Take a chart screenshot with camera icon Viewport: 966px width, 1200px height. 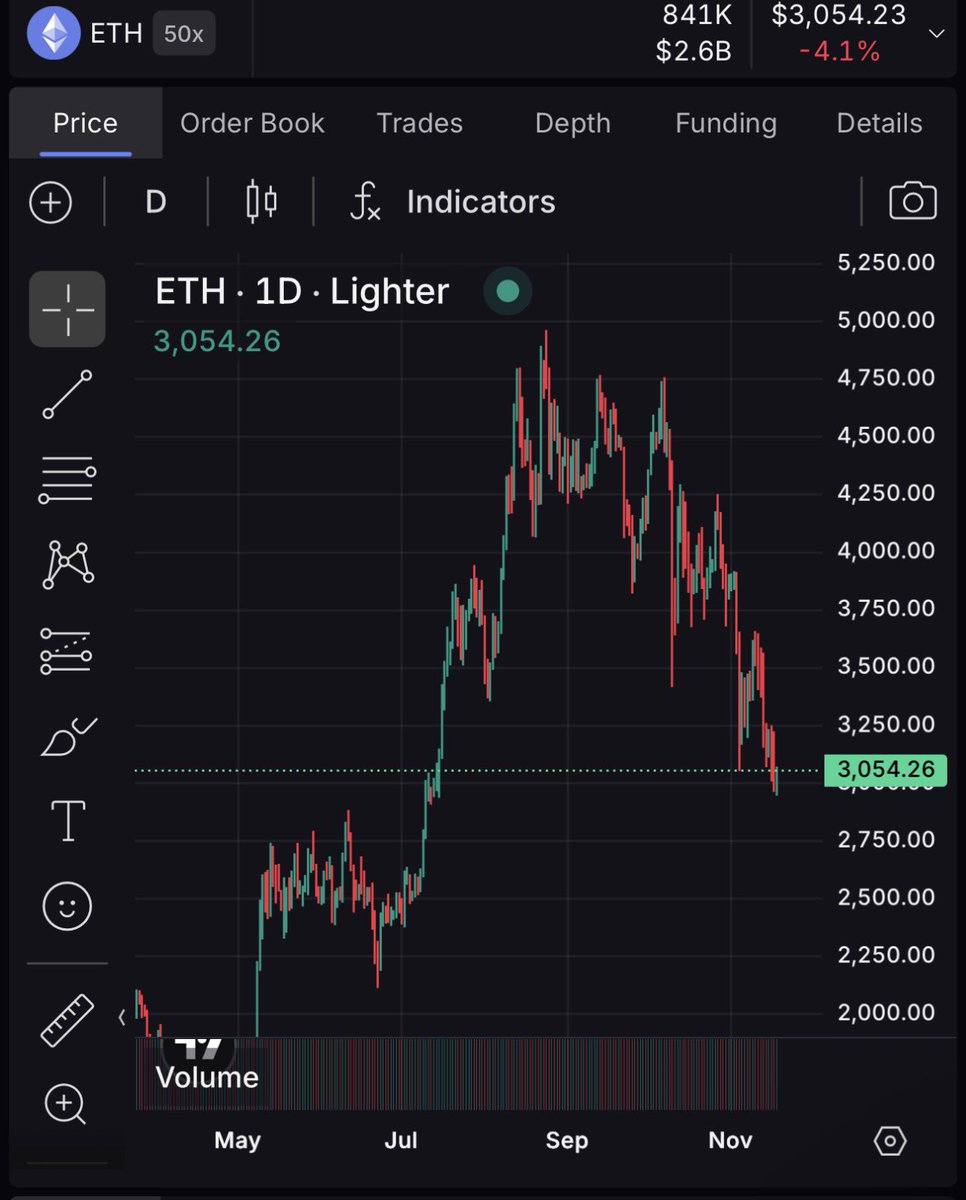(913, 201)
